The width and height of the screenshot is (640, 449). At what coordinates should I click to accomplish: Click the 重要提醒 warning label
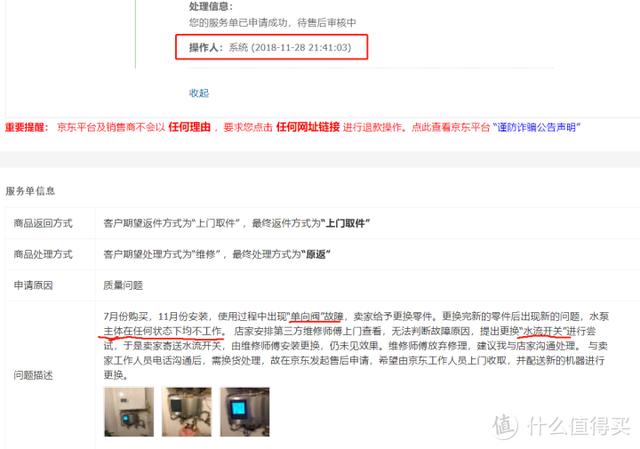27,127
